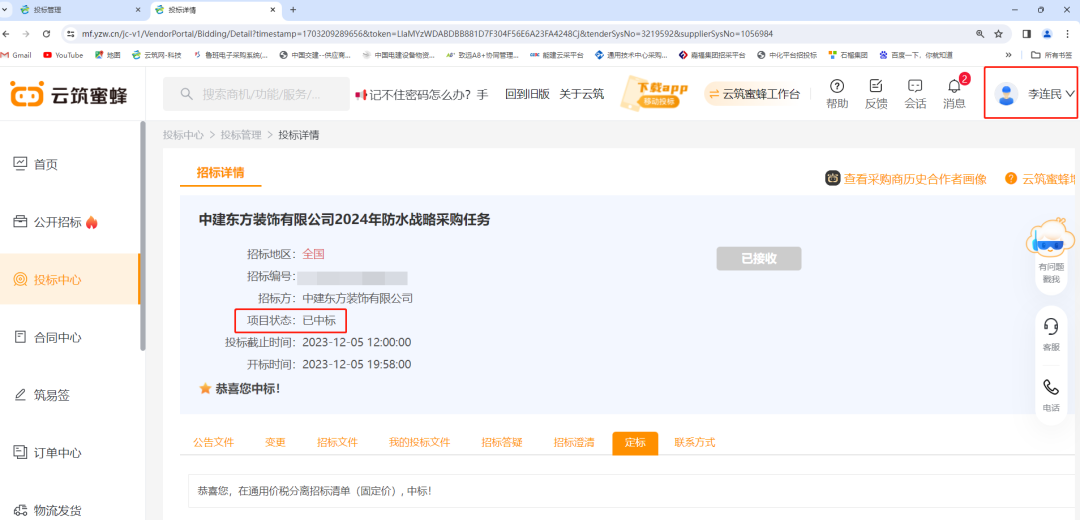The height and width of the screenshot is (520, 1080).
Task: Open the Chrome three-dot menu
Action: coord(1067,33)
